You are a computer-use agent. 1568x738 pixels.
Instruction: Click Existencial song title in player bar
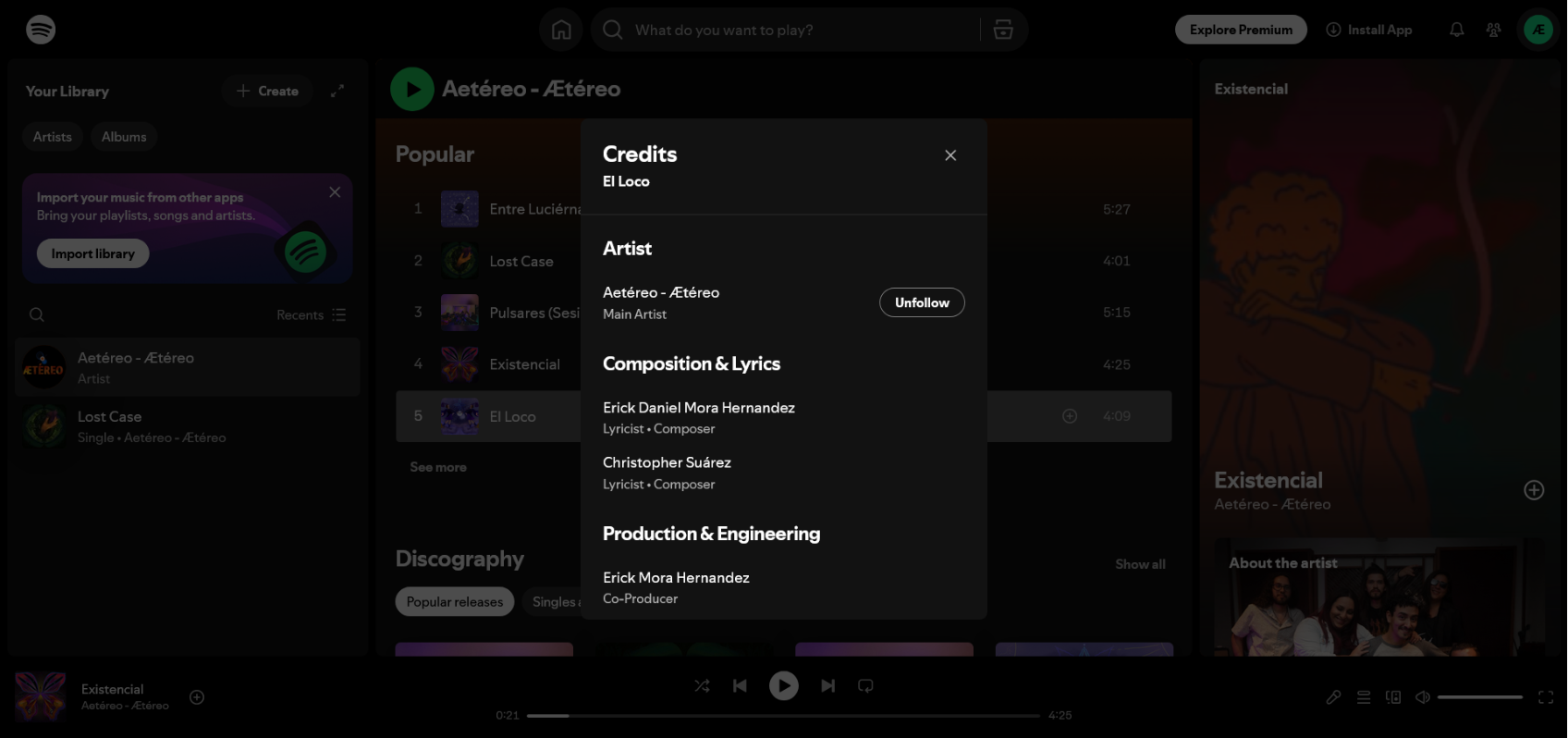pyautogui.click(x=112, y=689)
